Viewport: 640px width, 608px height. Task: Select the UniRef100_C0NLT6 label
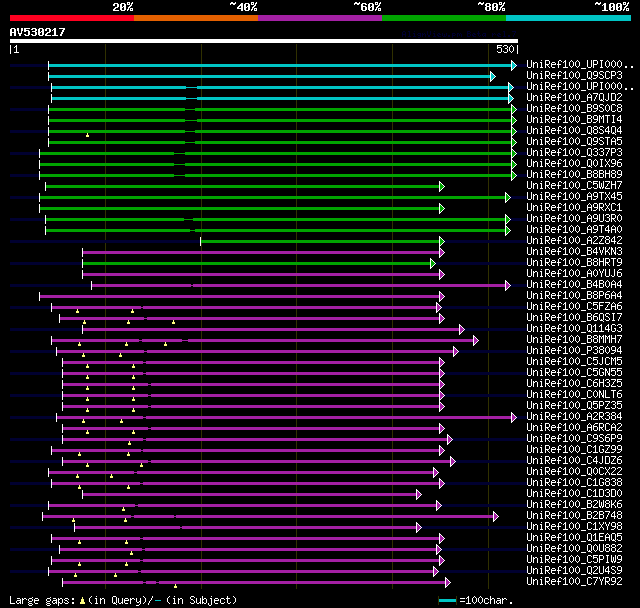pyautogui.click(x=574, y=395)
